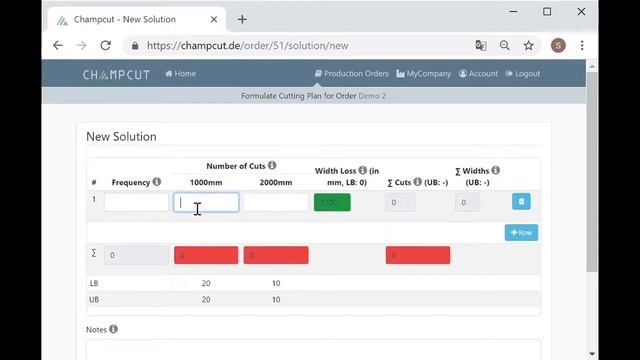This screenshot has width=640, height=360.
Task: Click the New Solution heading
Action: pyautogui.click(x=121, y=136)
